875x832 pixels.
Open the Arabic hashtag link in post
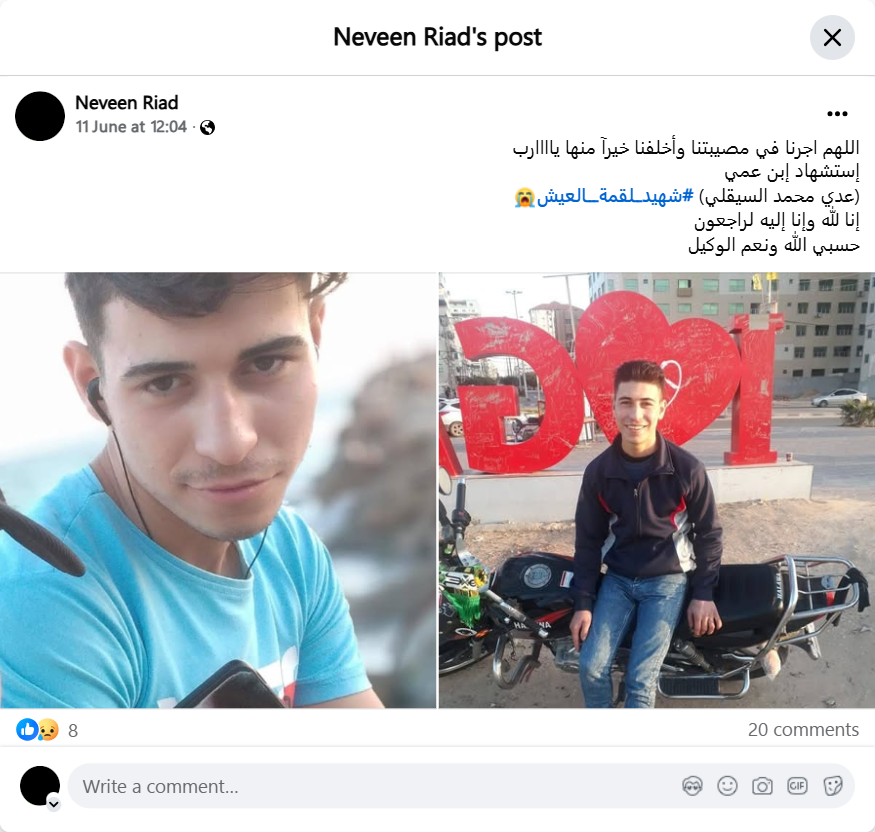click(615, 196)
